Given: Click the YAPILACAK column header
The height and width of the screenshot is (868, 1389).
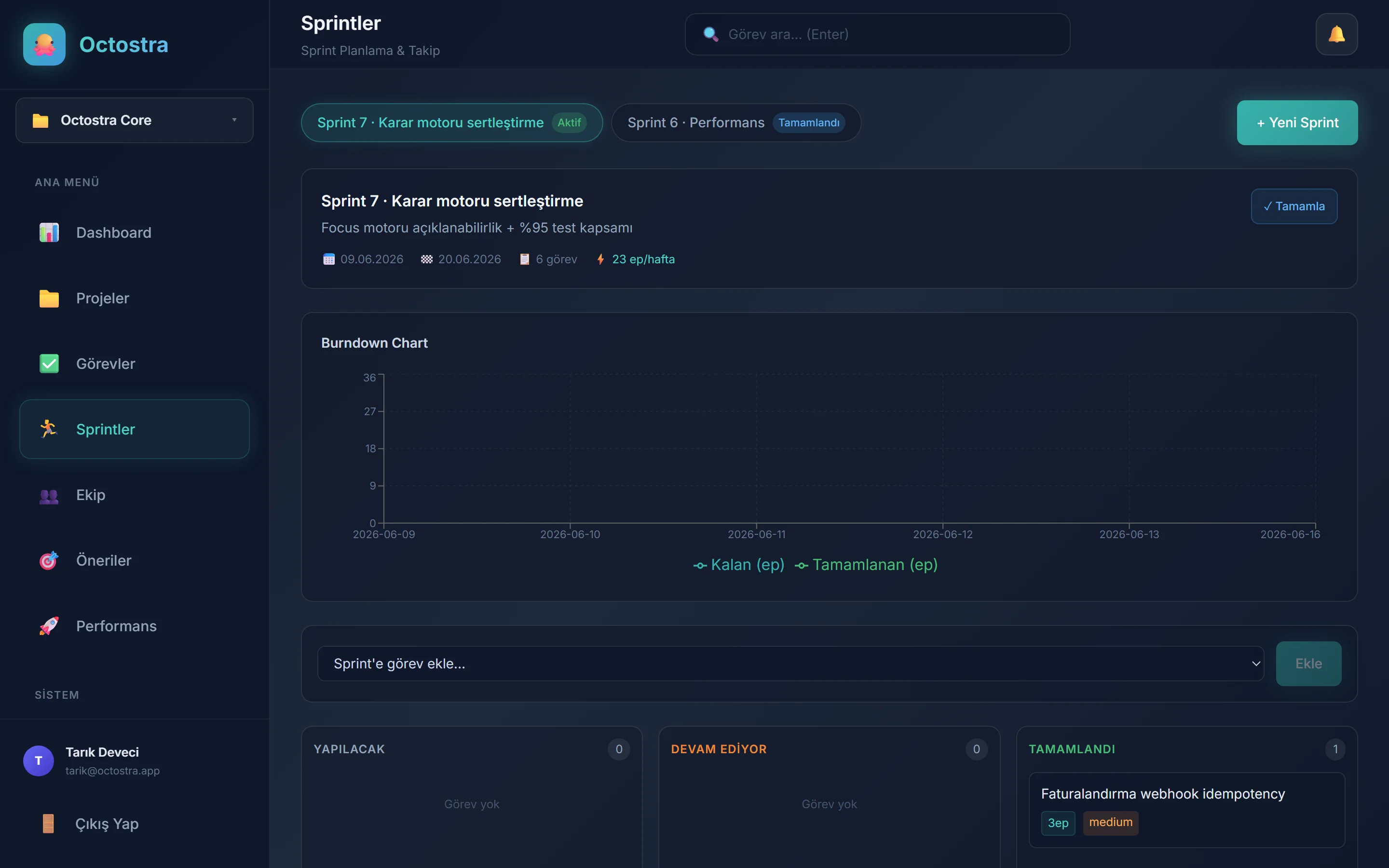Looking at the screenshot, I should pyautogui.click(x=349, y=749).
